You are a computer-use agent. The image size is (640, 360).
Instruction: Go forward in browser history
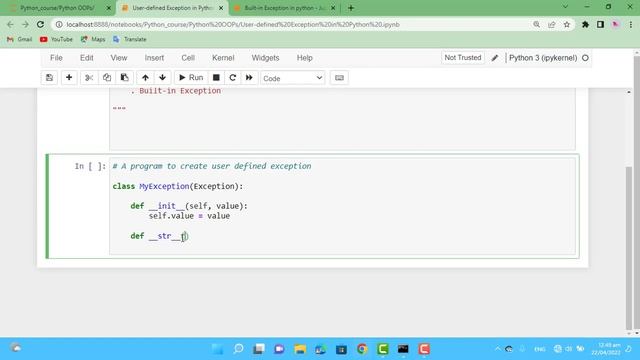(x=25, y=24)
